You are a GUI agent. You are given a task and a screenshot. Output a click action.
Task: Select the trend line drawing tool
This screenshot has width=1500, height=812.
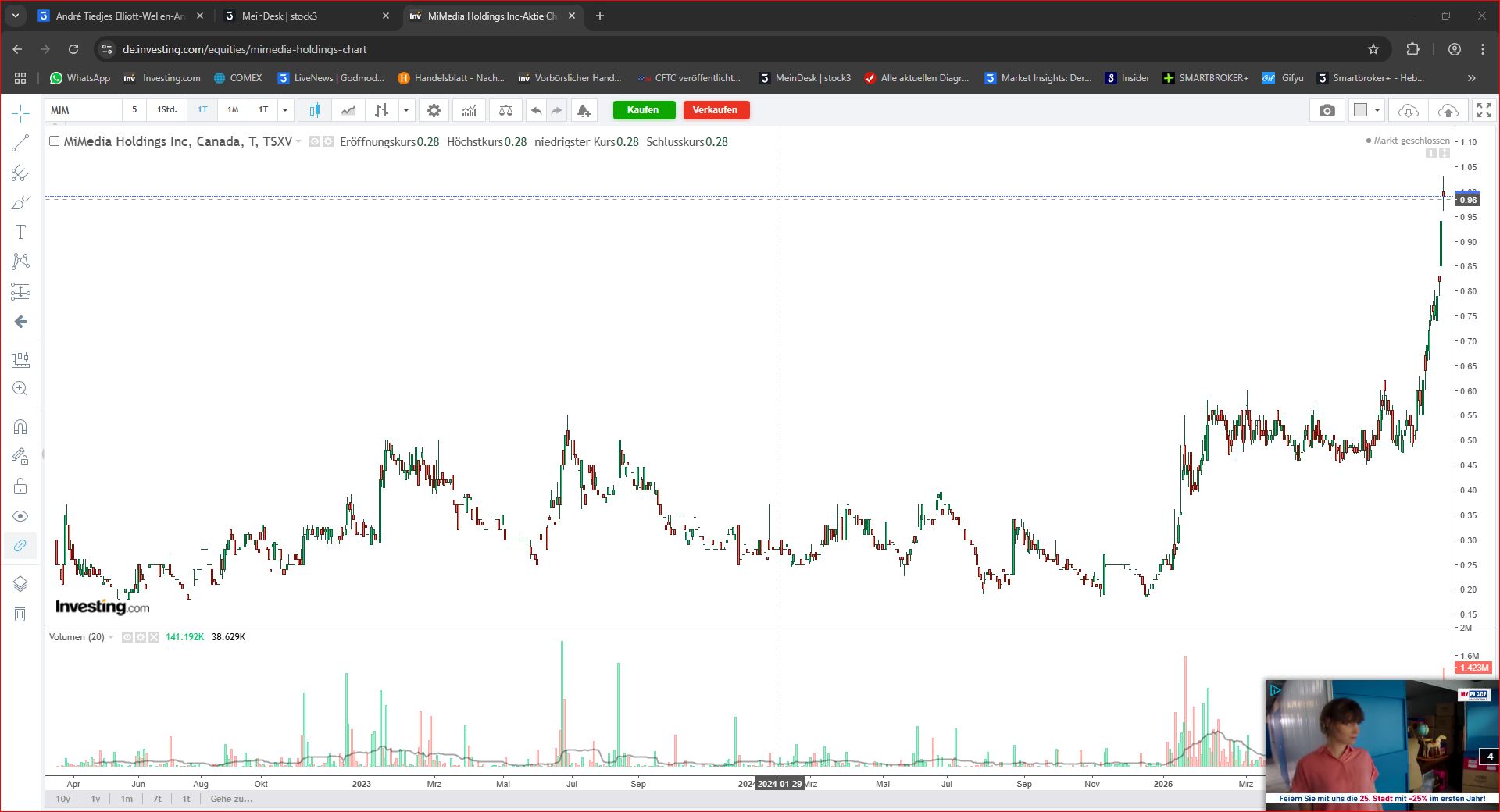20,143
